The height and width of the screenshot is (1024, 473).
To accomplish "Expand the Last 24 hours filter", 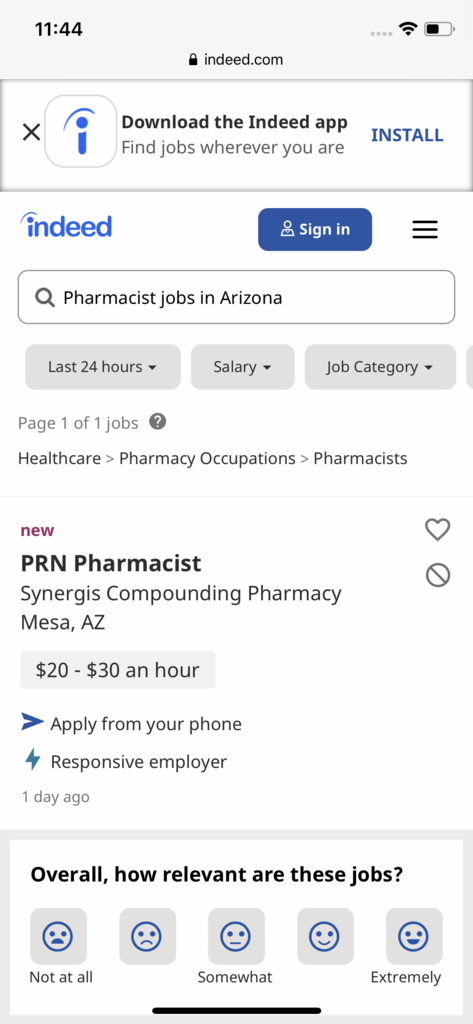I will pyautogui.click(x=103, y=367).
